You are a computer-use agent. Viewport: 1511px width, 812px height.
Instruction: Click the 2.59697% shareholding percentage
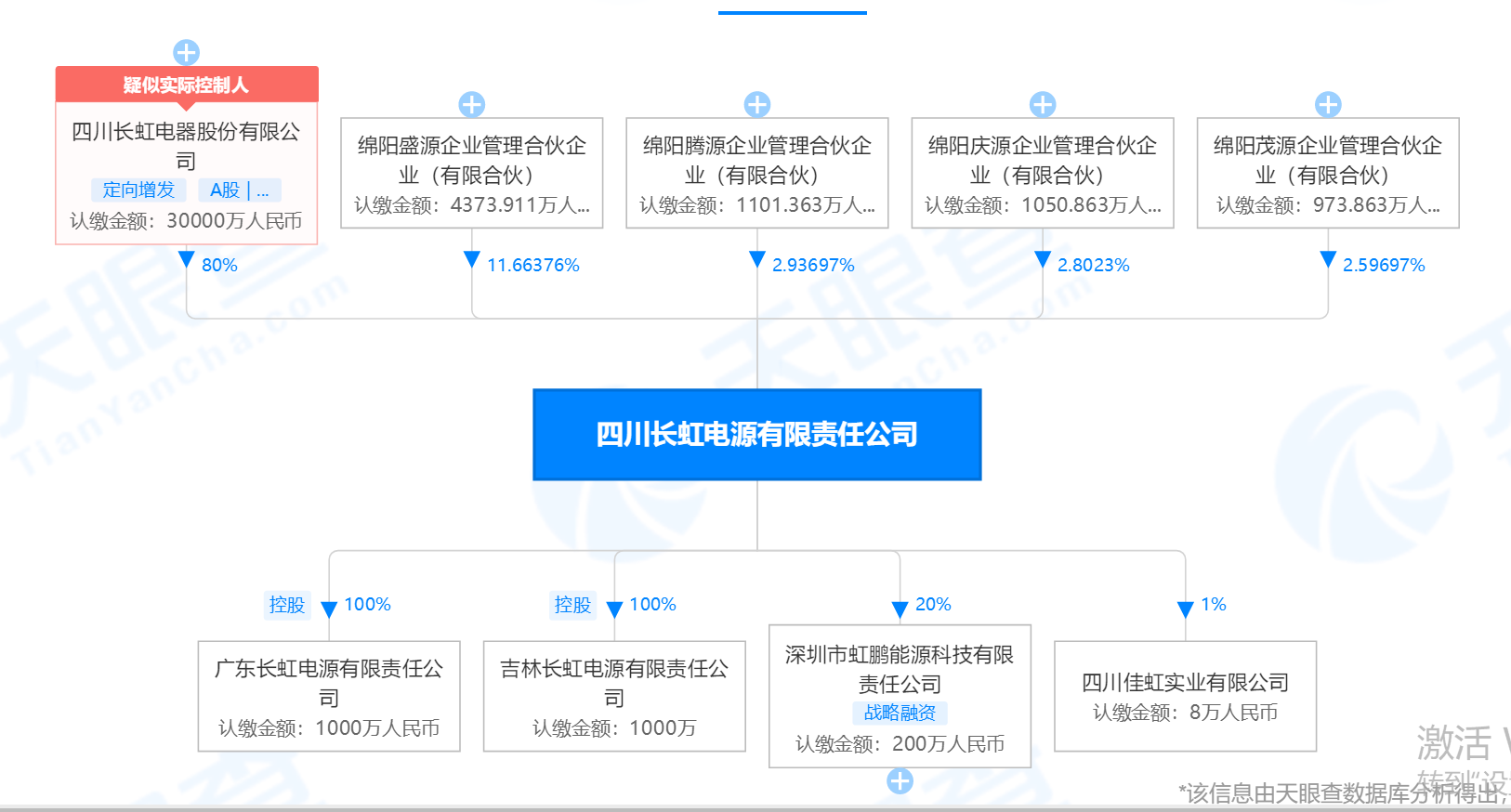coord(1384,265)
